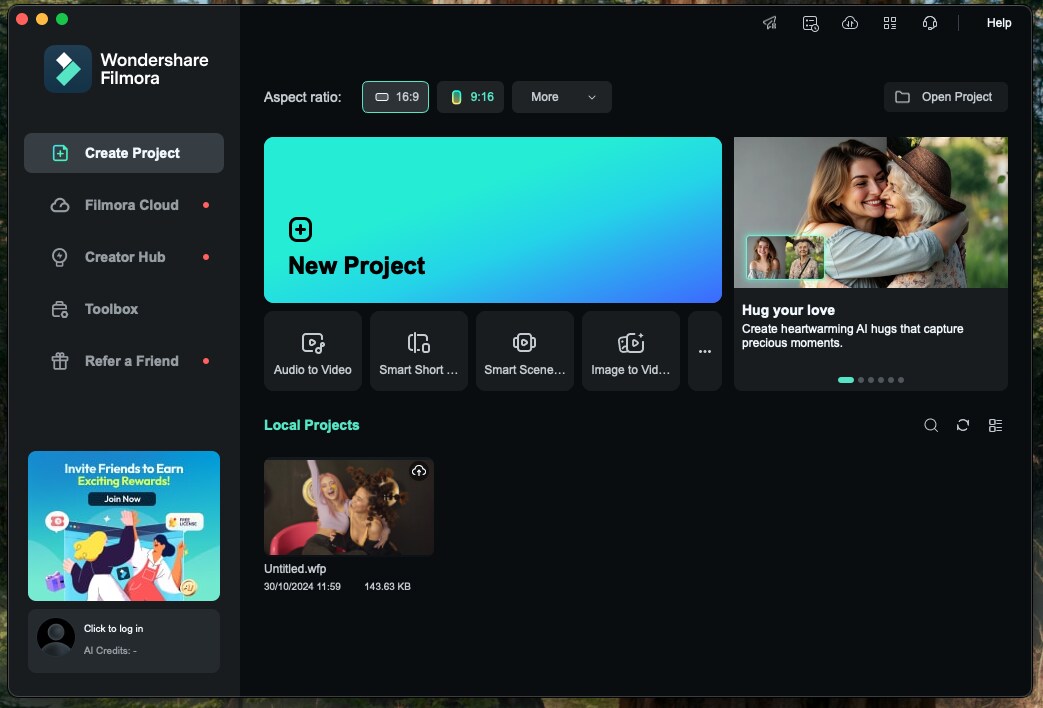Jump to the second promo carousel dot
Image resolution: width=1043 pixels, height=708 pixels.
(x=860, y=380)
